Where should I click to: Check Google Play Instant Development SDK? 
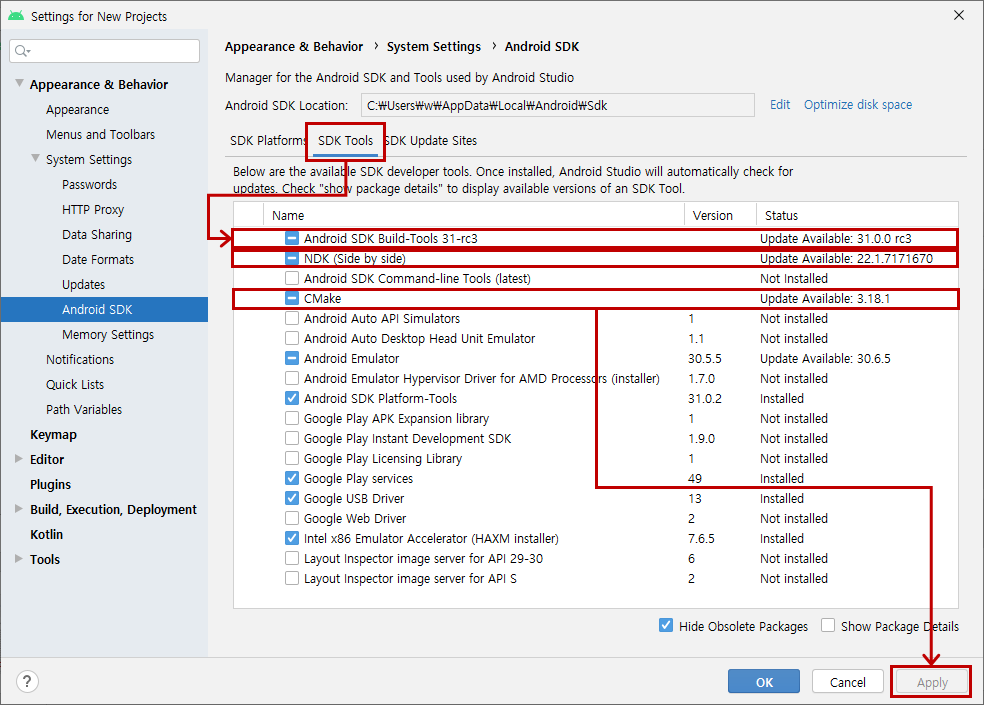point(292,438)
